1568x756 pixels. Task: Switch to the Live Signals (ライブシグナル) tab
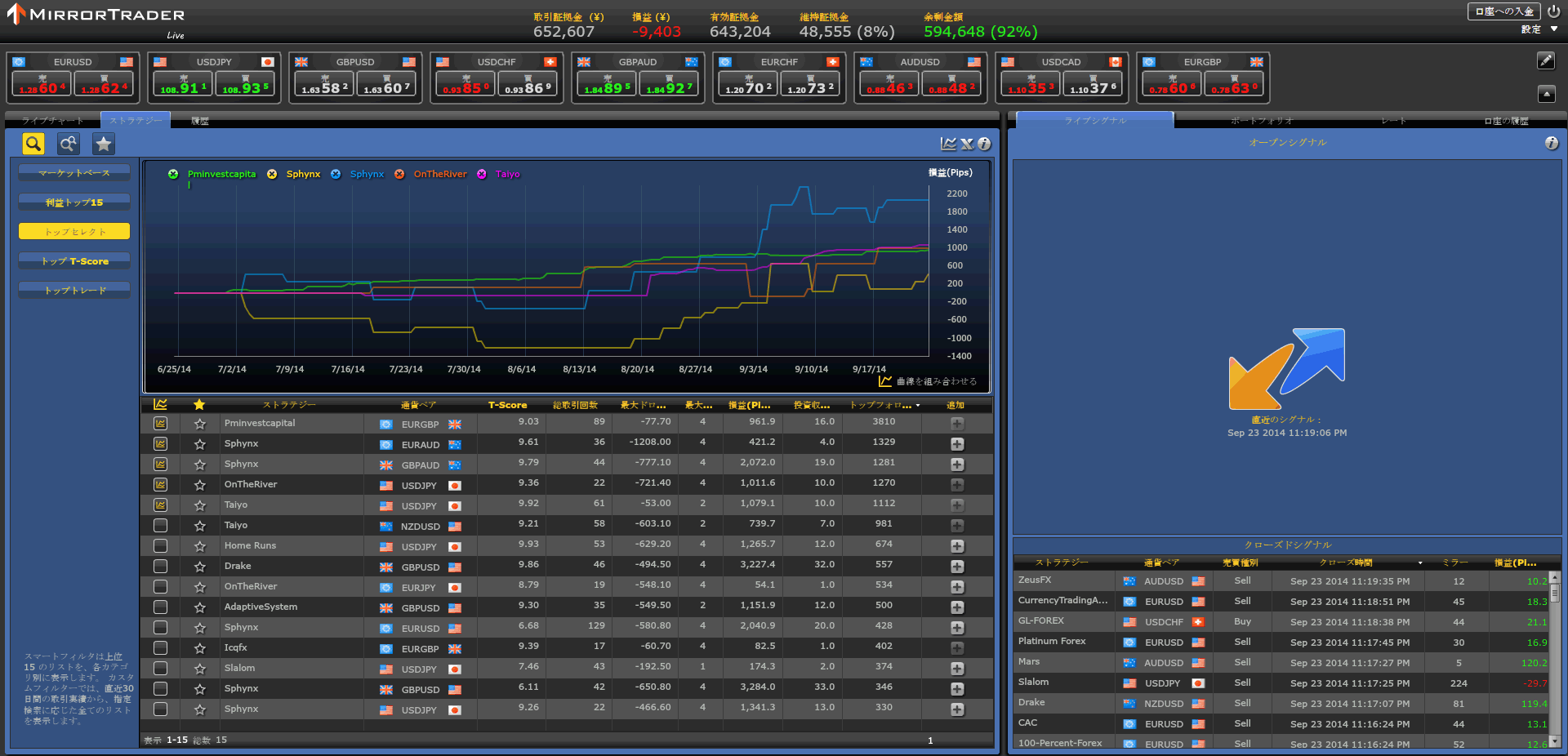click(x=1095, y=120)
